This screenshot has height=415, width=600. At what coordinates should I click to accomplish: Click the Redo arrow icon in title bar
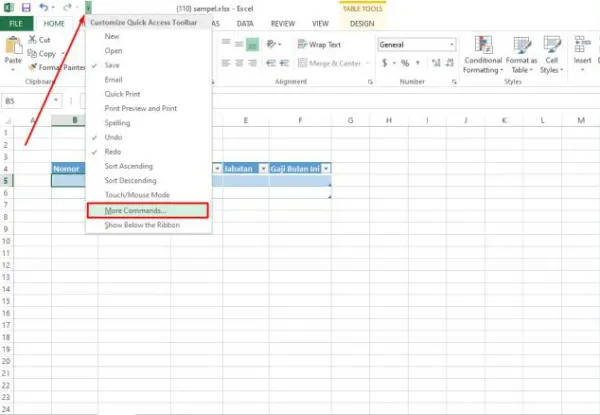click(67, 7)
